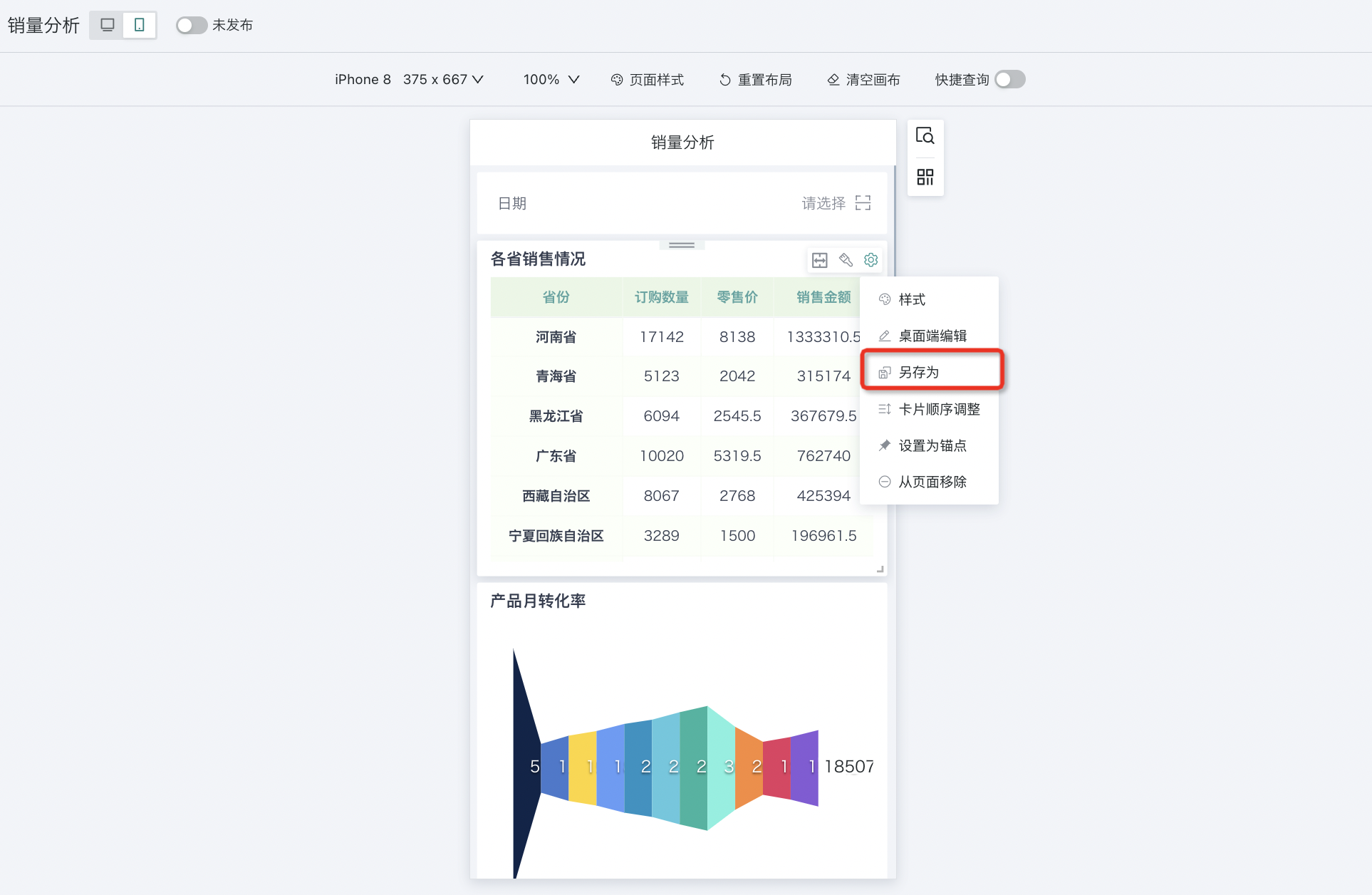Click the 销量分析 title in the phone preview
1372x895 pixels.
pyautogui.click(x=682, y=143)
